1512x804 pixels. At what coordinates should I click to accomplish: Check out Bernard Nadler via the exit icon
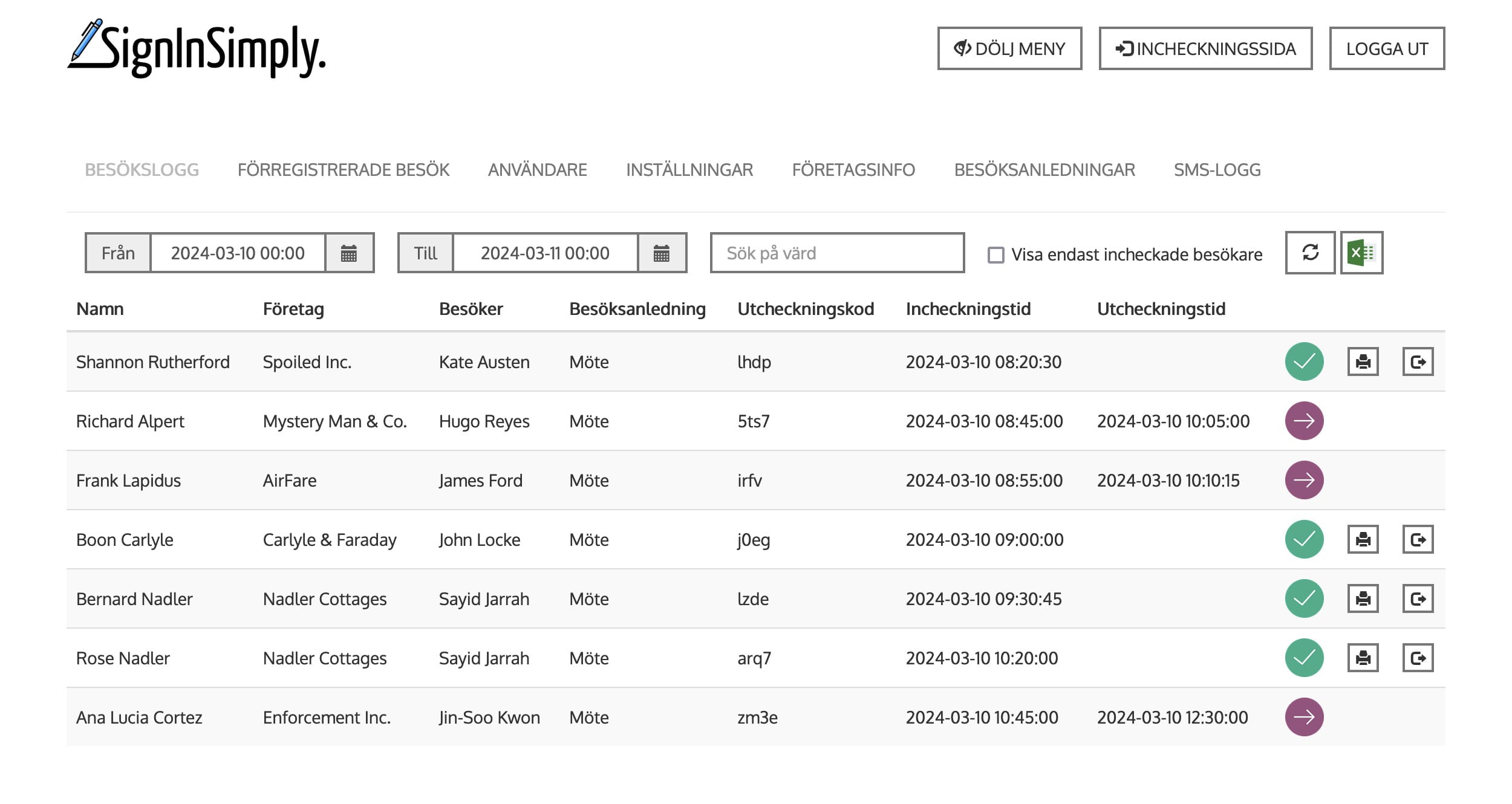[x=1418, y=598]
